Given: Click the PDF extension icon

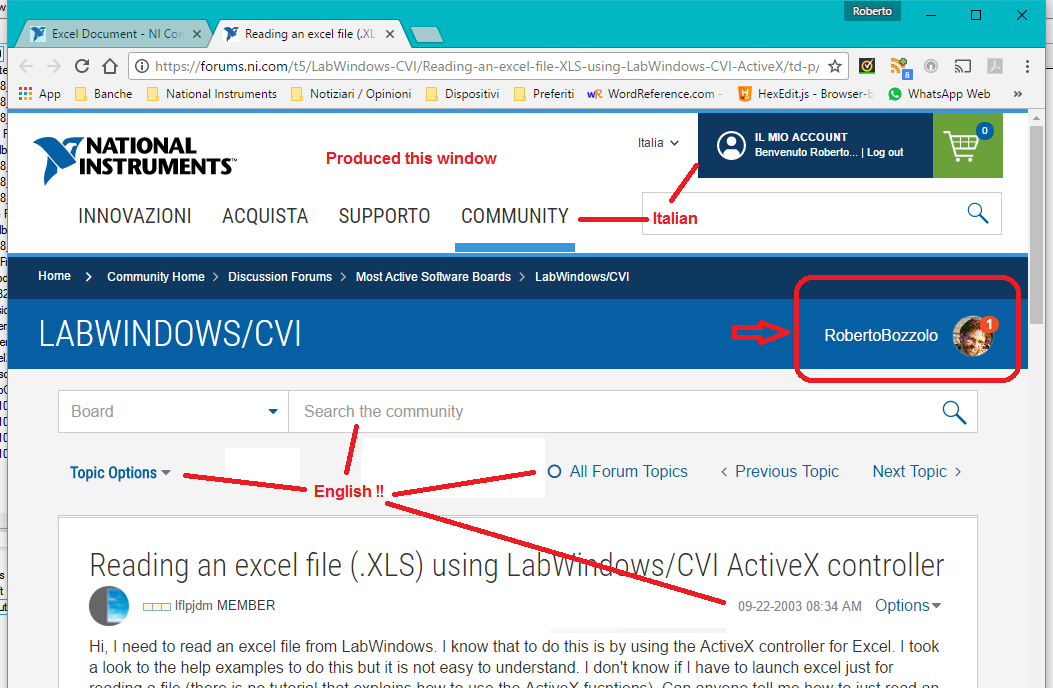Looking at the screenshot, I should [995, 66].
